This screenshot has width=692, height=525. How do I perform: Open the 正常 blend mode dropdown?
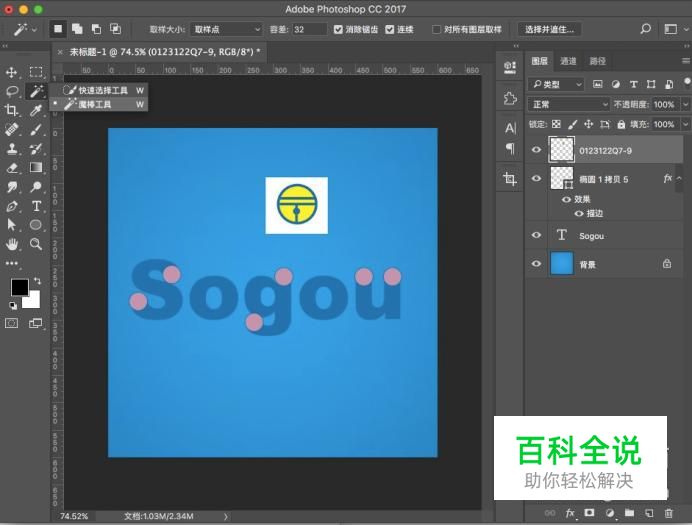[569, 105]
